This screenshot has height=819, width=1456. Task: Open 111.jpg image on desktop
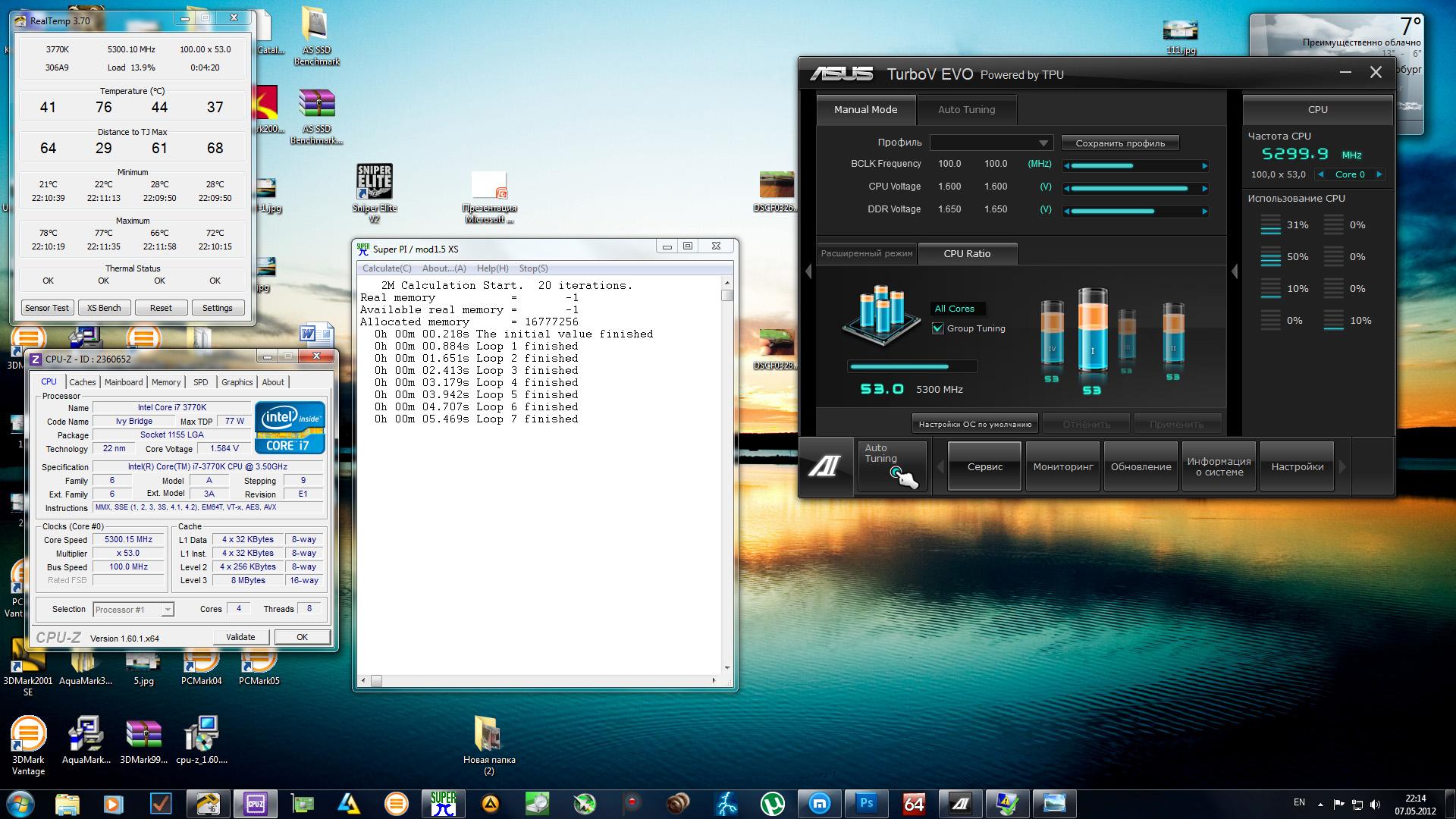point(1181,37)
